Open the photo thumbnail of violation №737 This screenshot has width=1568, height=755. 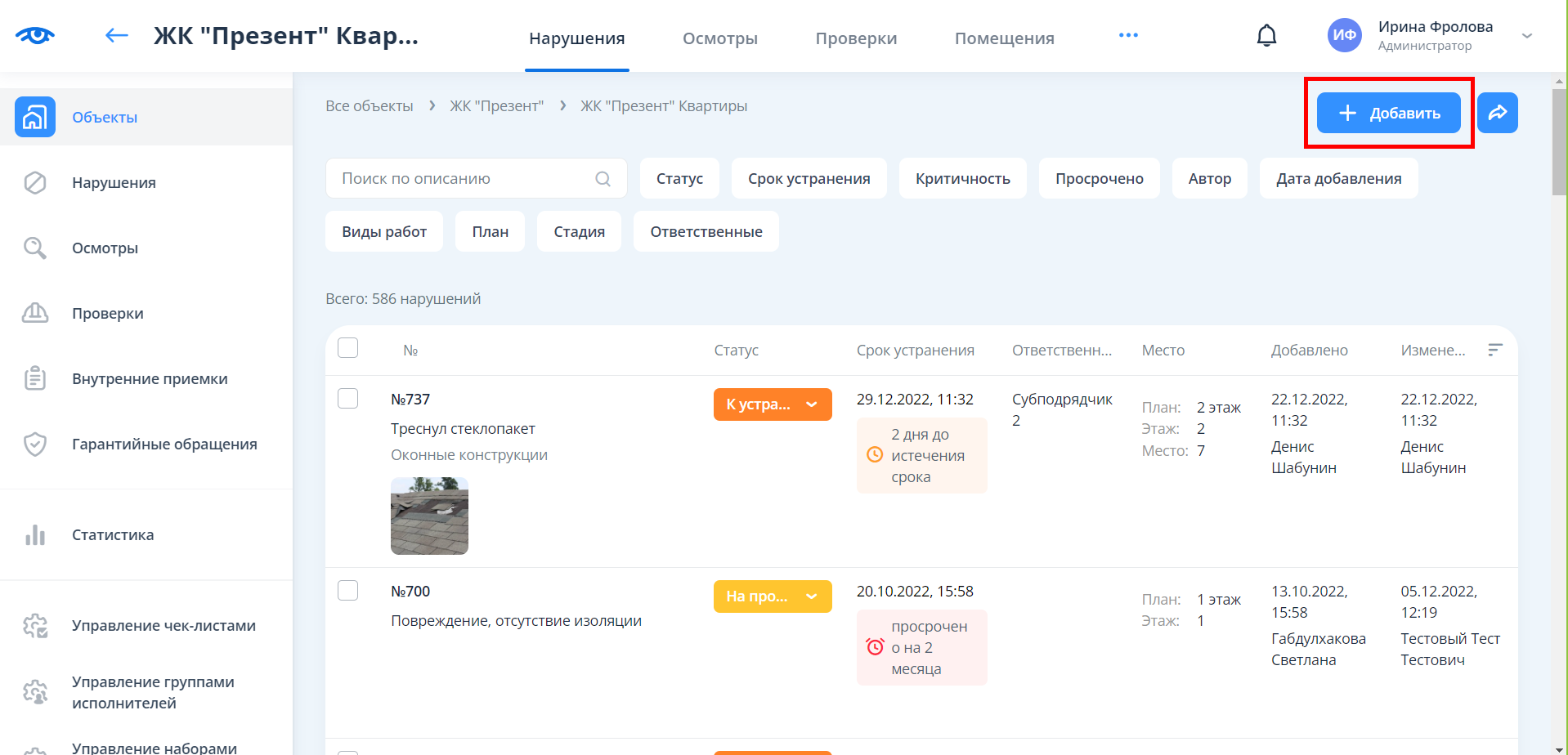tap(429, 516)
